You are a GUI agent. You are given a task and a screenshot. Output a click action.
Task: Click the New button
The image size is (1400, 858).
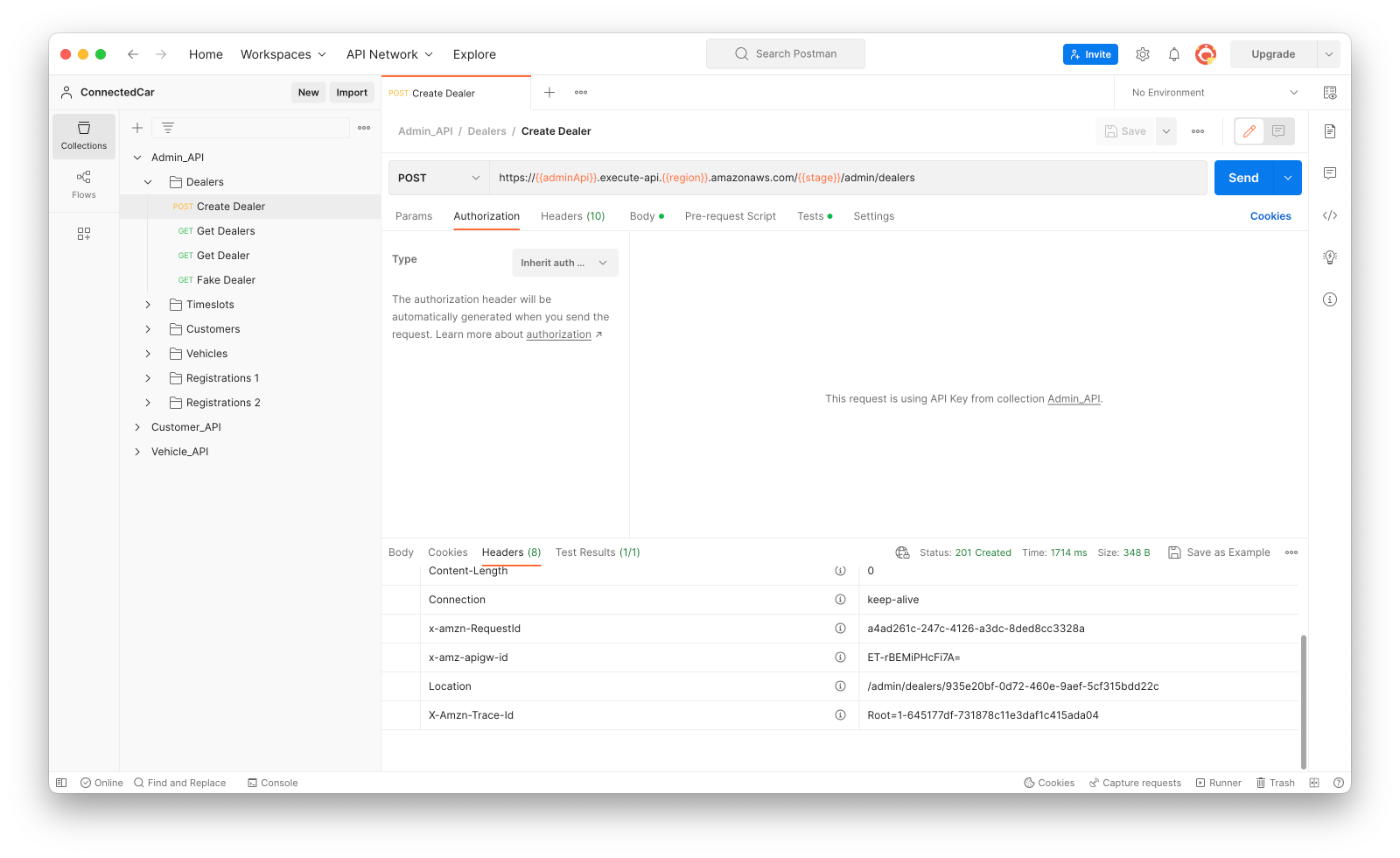[309, 93]
